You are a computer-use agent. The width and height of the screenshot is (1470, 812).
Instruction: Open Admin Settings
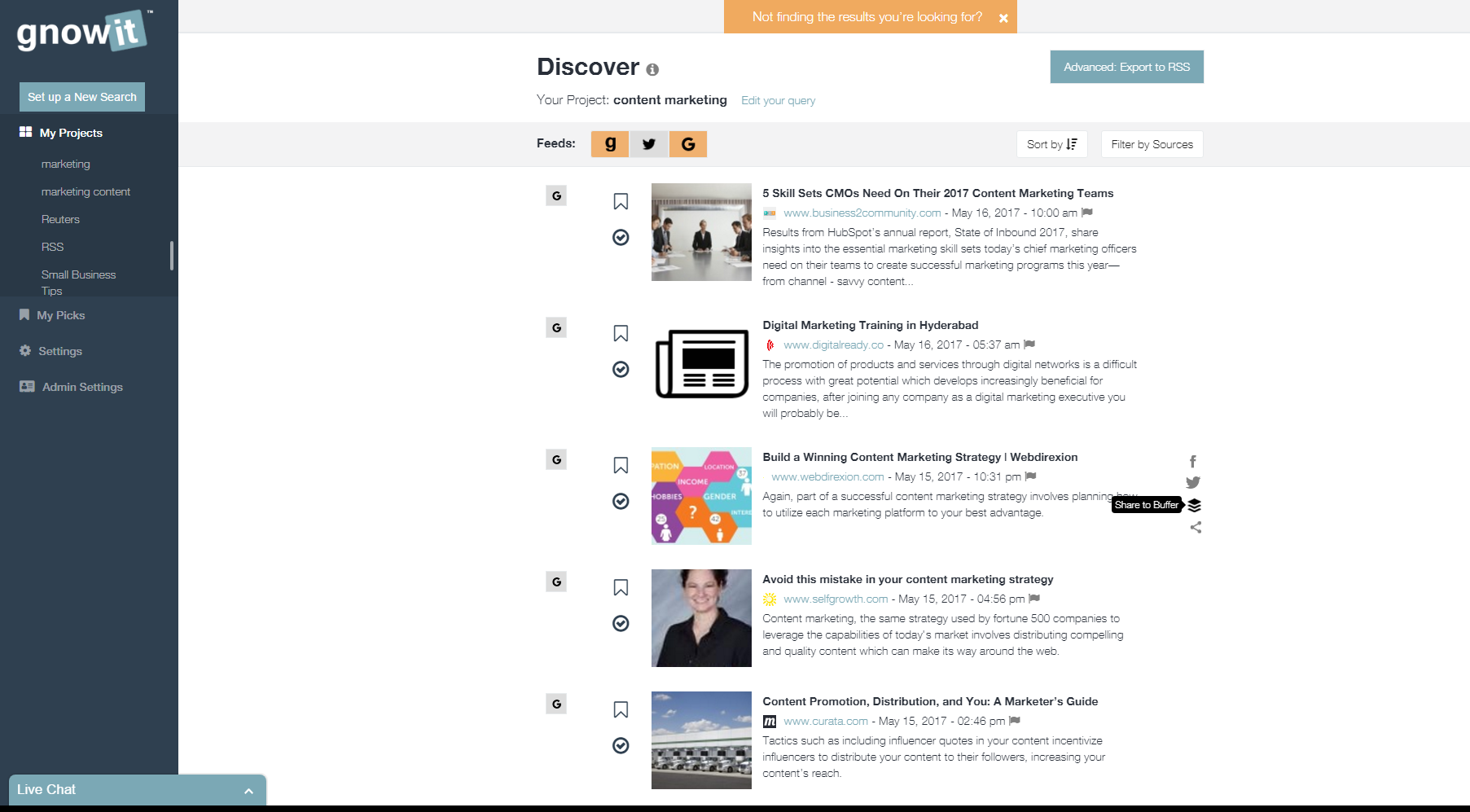[x=71, y=387]
